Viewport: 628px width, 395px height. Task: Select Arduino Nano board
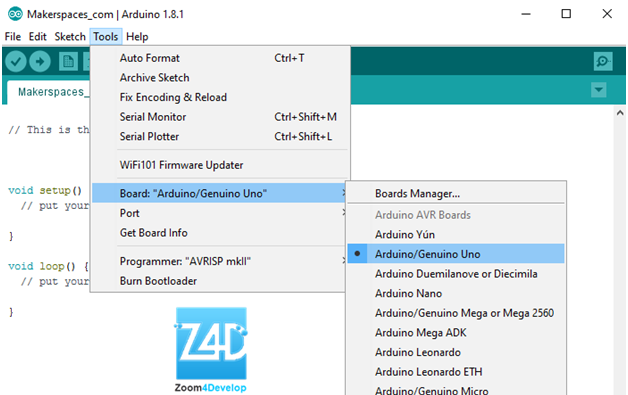(x=456, y=293)
